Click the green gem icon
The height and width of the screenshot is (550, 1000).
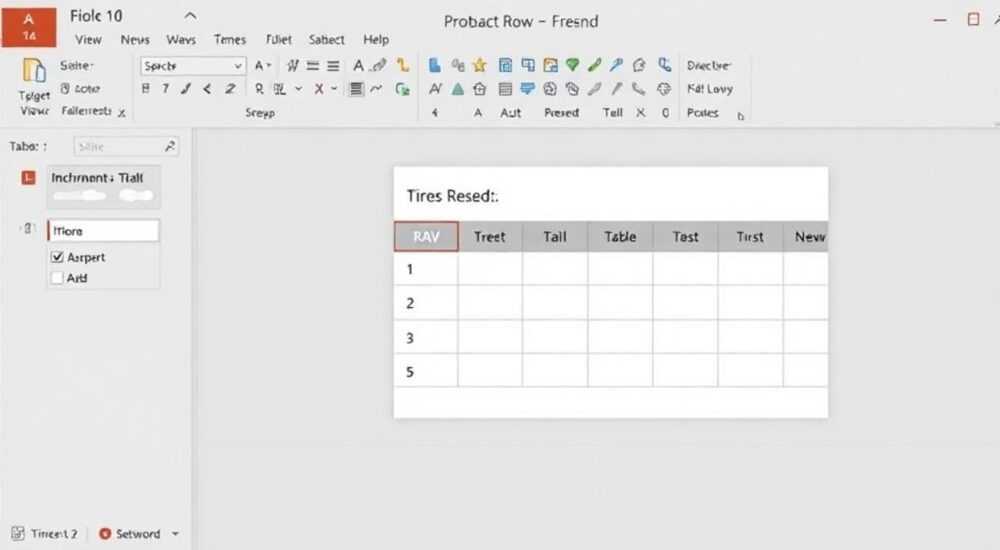pyautogui.click(x=572, y=65)
